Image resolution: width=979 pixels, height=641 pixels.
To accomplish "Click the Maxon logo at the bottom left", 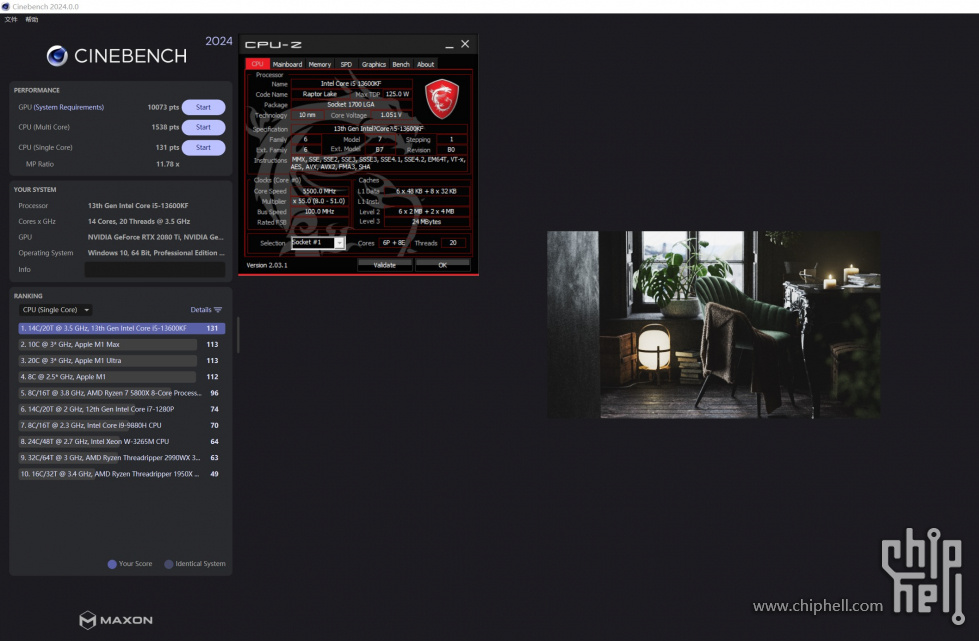I will click(116, 620).
